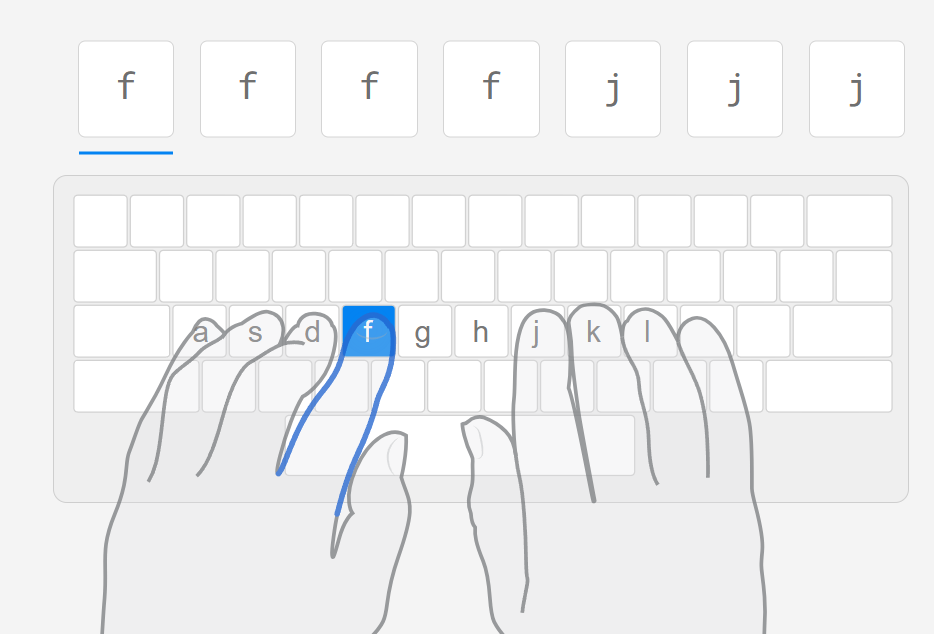The width and height of the screenshot is (934, 634).
Task: Select the last j lesson tile
Action: 857,89
